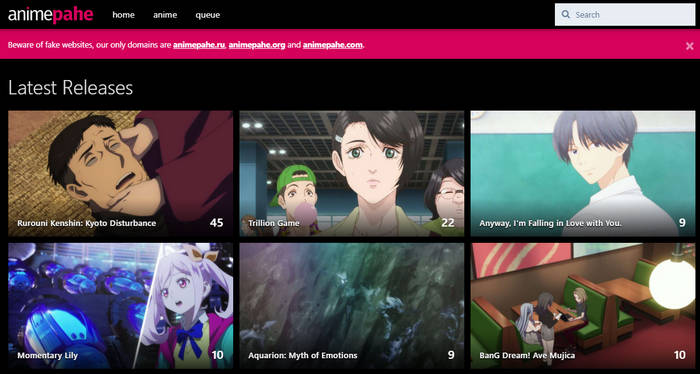Image resolution: width=700 pixels, height=374 pixels.
Task: Click the animepahe logo
Action: pos(50,15)
